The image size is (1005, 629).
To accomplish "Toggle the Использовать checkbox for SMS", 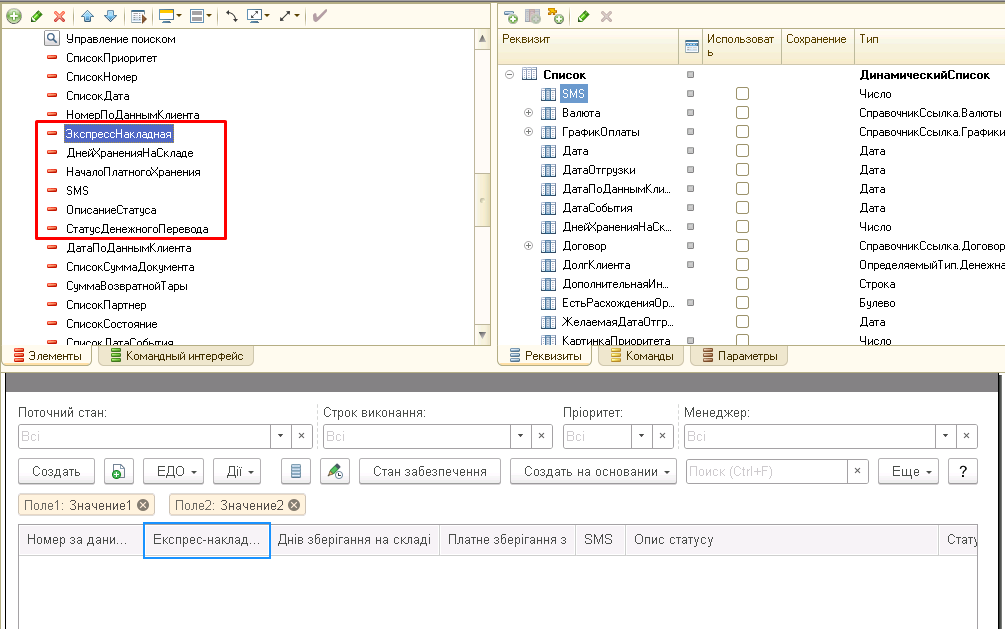I will click(742, 94).
